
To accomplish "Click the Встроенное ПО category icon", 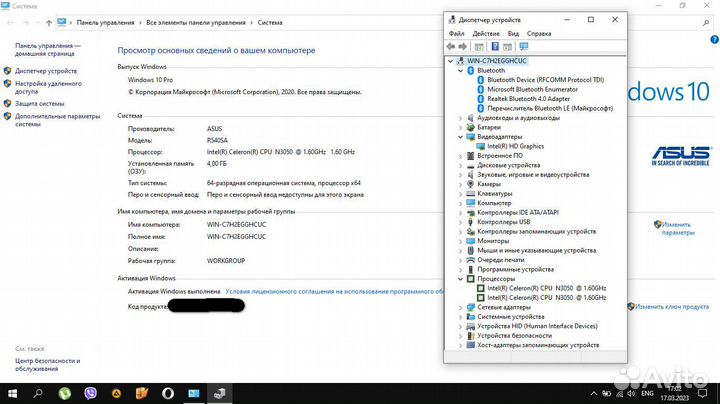I will coord(470,156).
